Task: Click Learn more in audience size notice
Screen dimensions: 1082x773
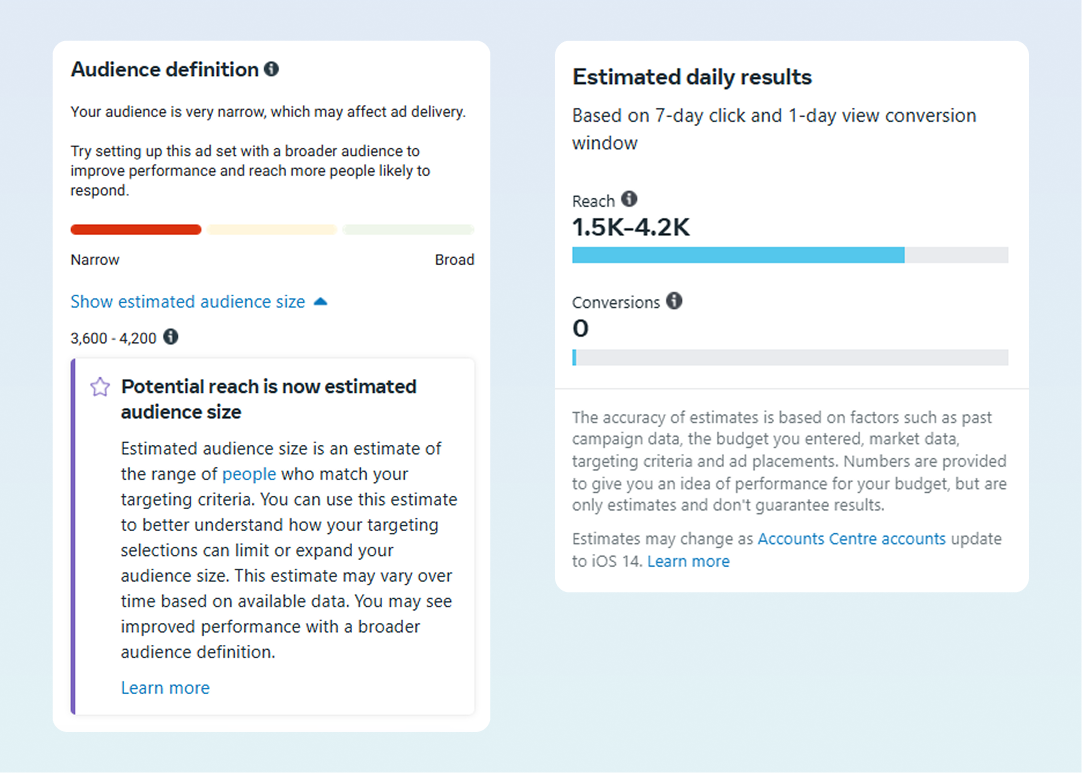Action: [165, 688]
